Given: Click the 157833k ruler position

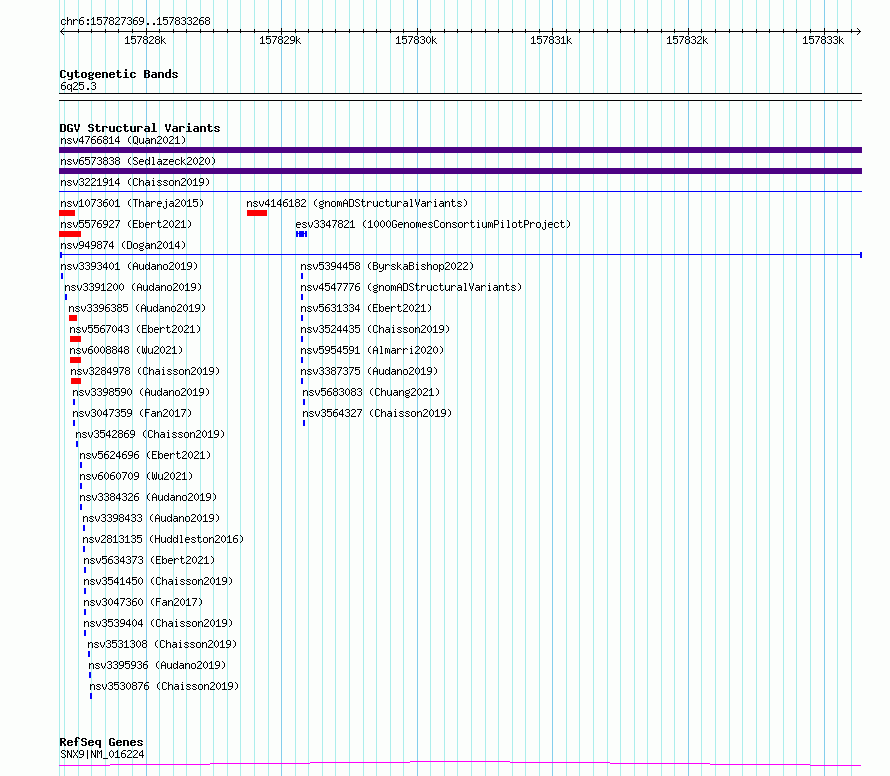Looking at the screenshot, I should click(x=823, y=40).
